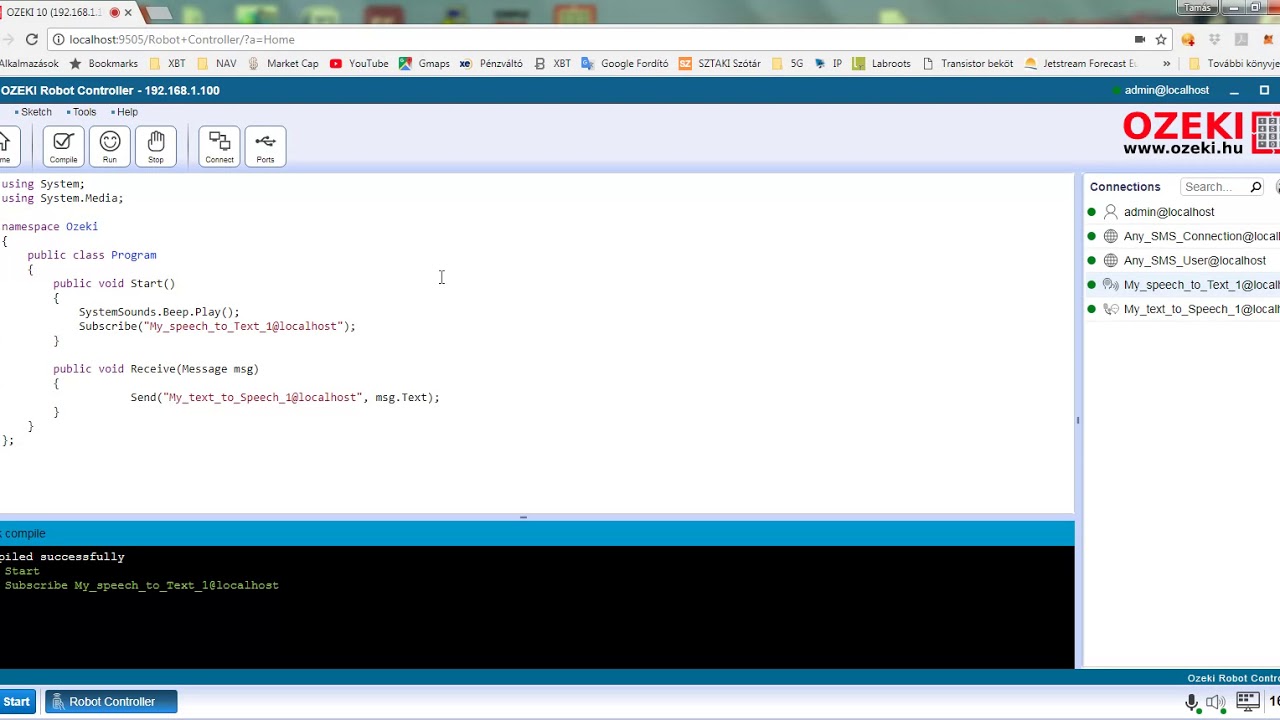Go to Home via the house icon
1280x720 pixels.
(6, 147)
